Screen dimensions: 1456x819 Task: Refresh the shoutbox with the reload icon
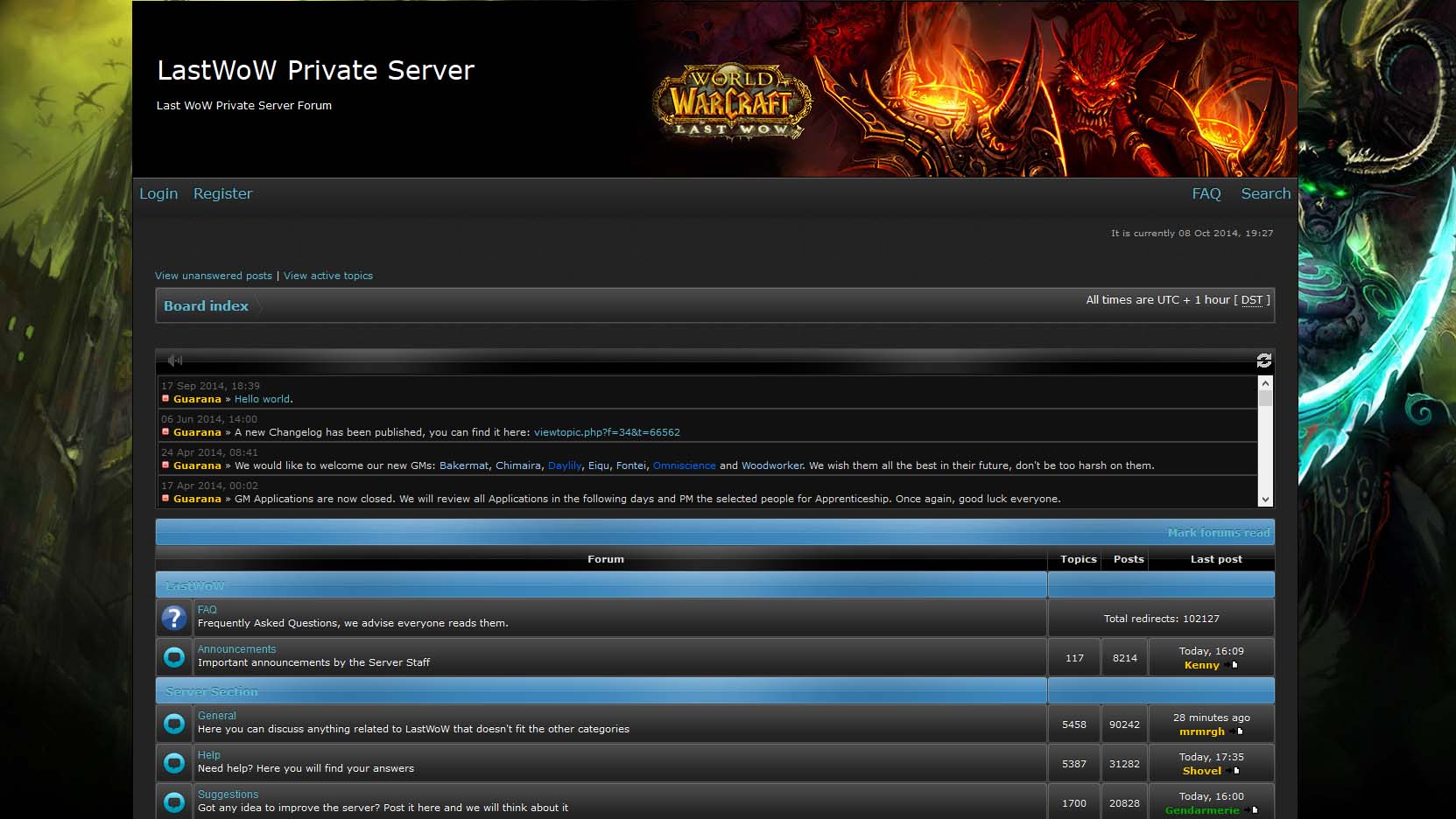[x=1263, y=360]
